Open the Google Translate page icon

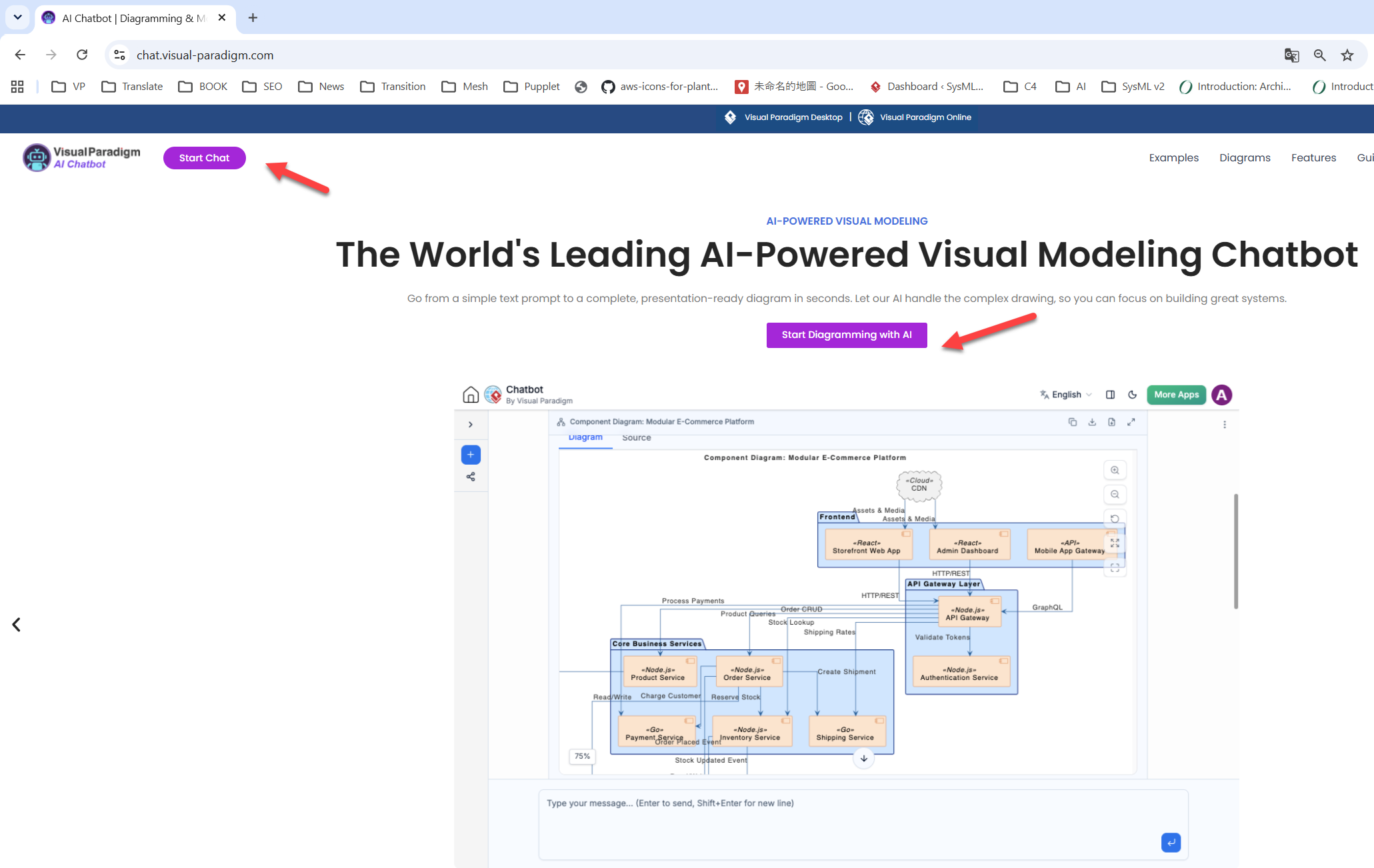coord(1291,55)
